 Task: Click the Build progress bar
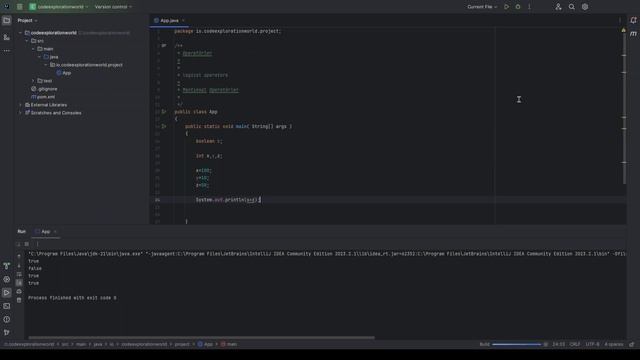[x=516, y=344]
